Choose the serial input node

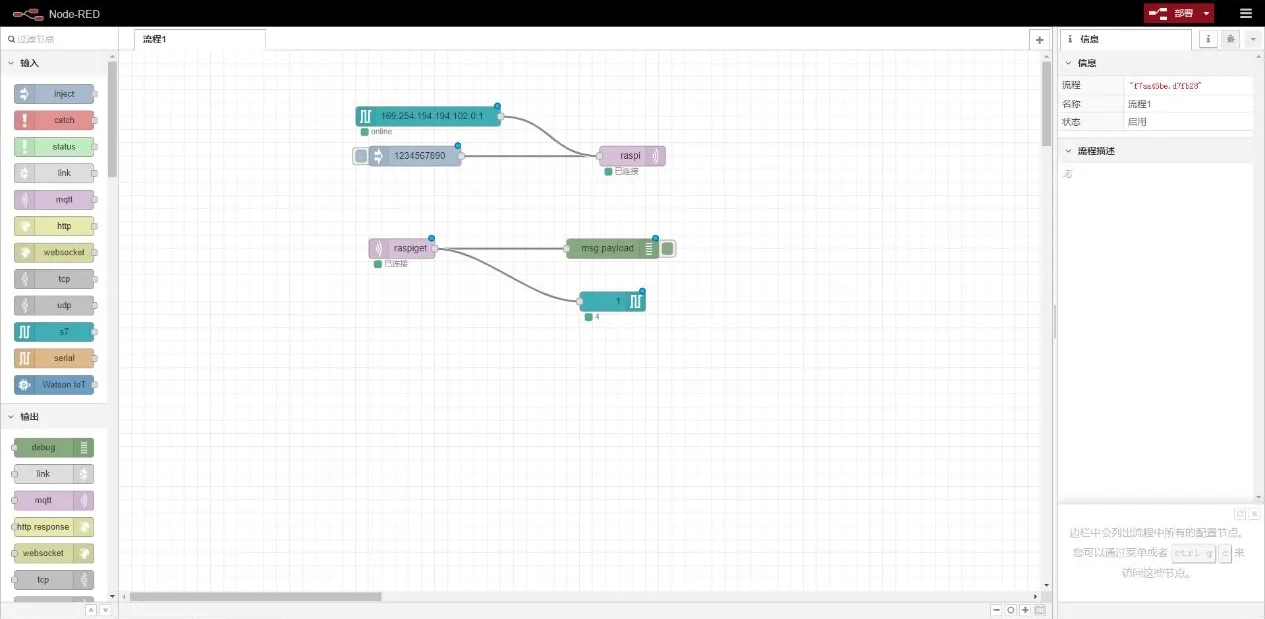(x=54, y=358)
